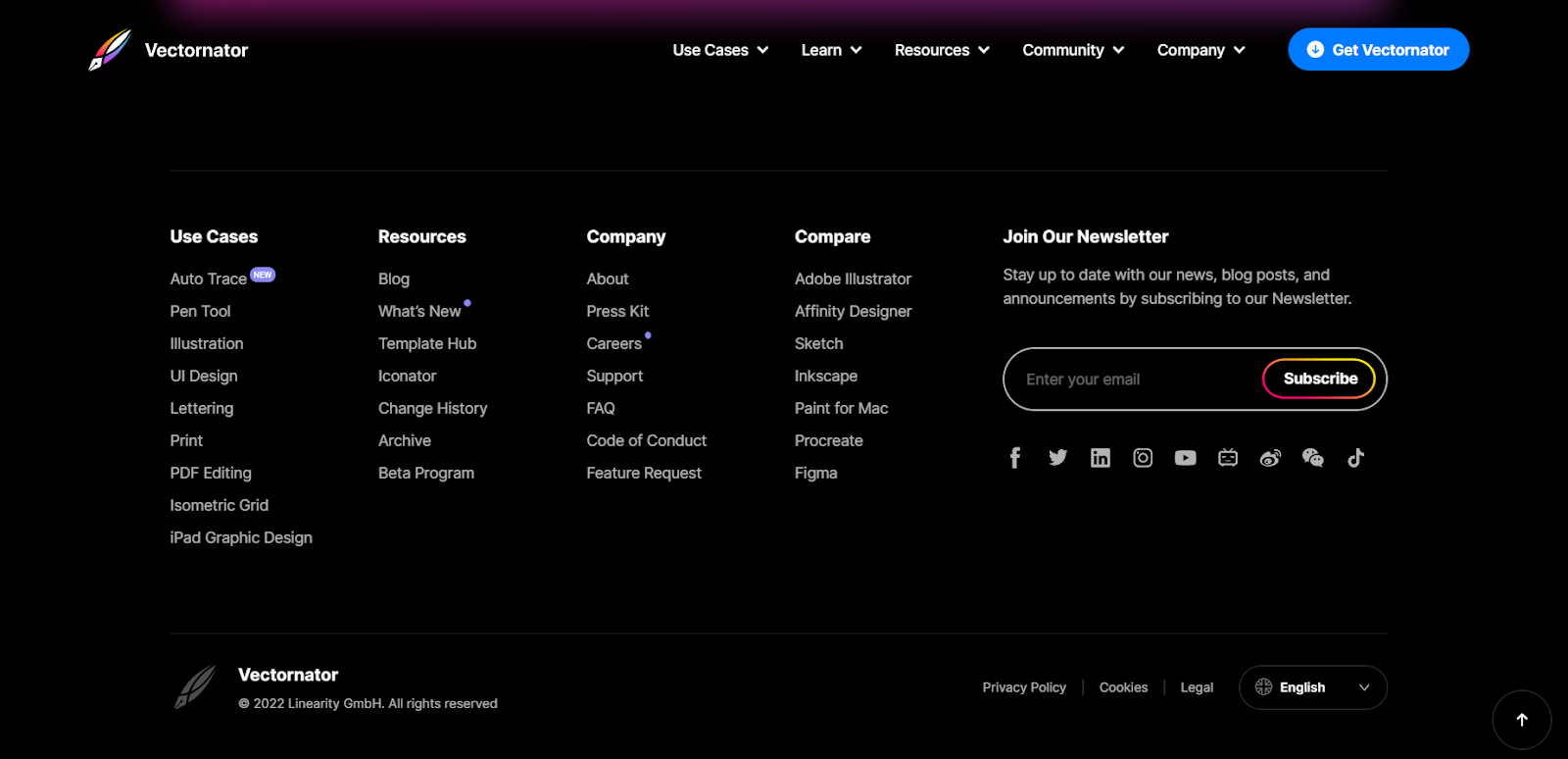Open the Iconator link
This screenshot has height=759, width=1568.
coord(408,377)
